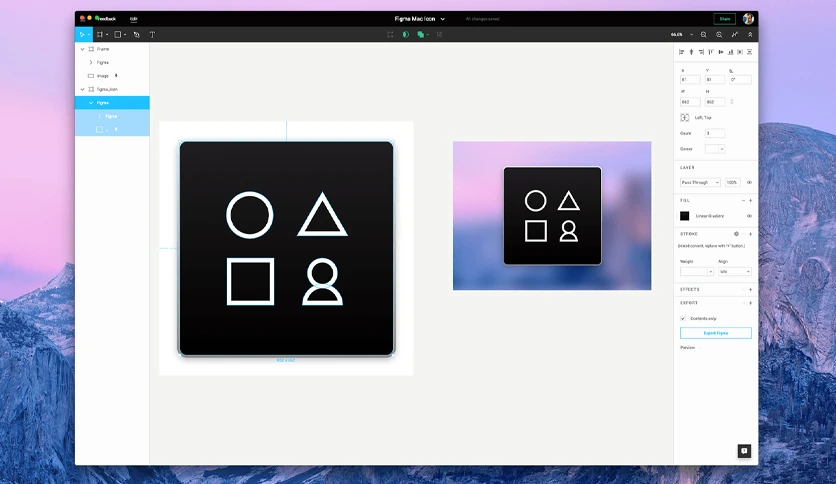Screen dimensions: 836x484
Task: Click the black Linear Gradient fill swatch
Action: pyautogui.click(x=685, y=216)
